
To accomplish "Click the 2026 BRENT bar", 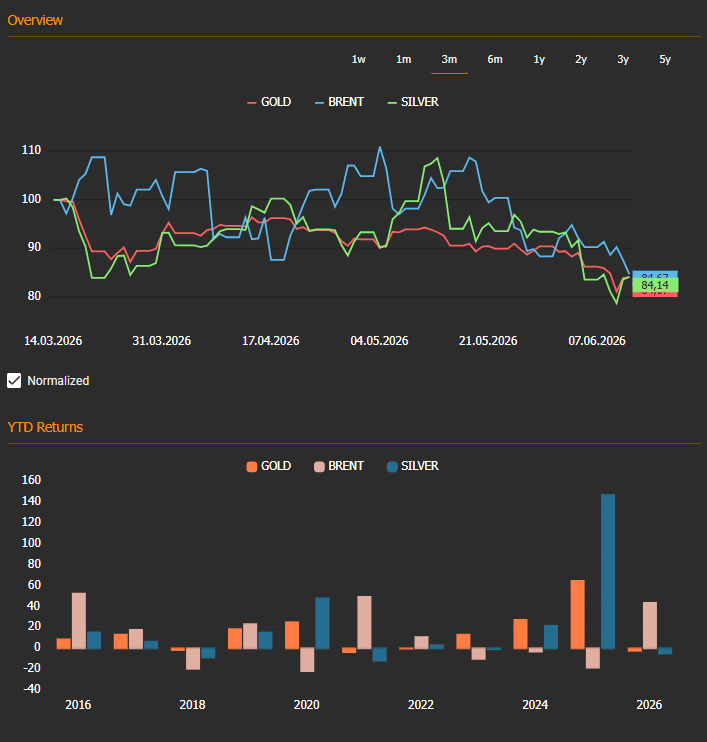I will (x=650, y=625).
